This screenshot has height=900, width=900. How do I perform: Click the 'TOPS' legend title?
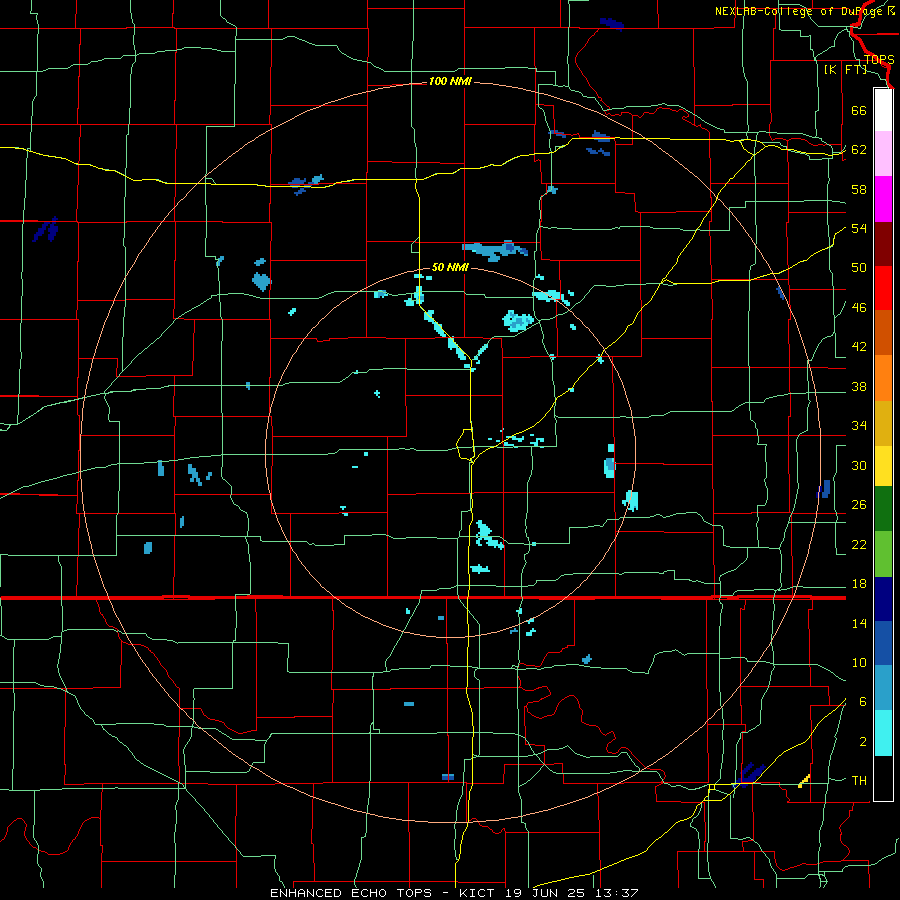pos(879,59)
